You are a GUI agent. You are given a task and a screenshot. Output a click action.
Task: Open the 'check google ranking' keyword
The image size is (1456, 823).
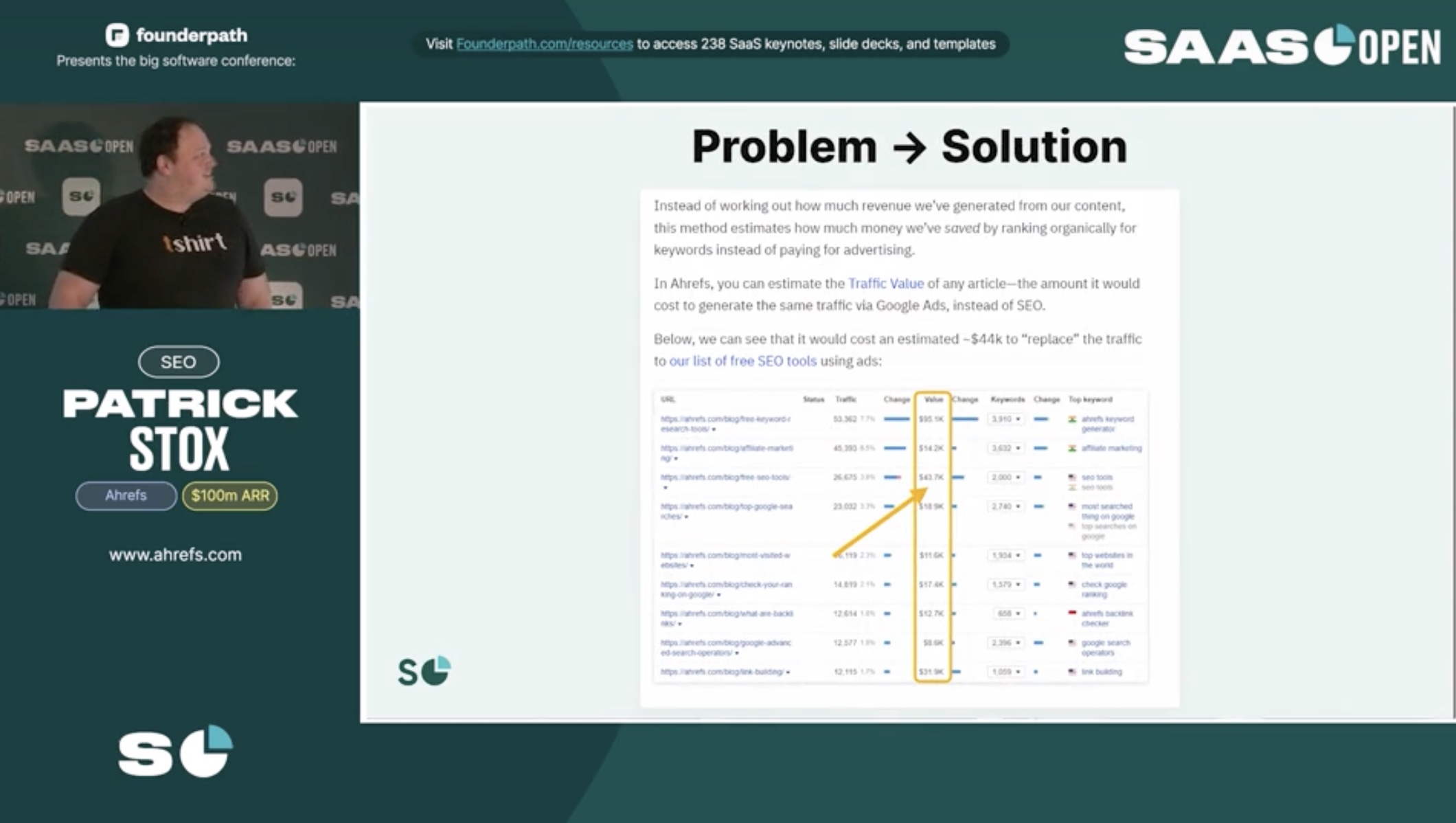(1104, 589)
